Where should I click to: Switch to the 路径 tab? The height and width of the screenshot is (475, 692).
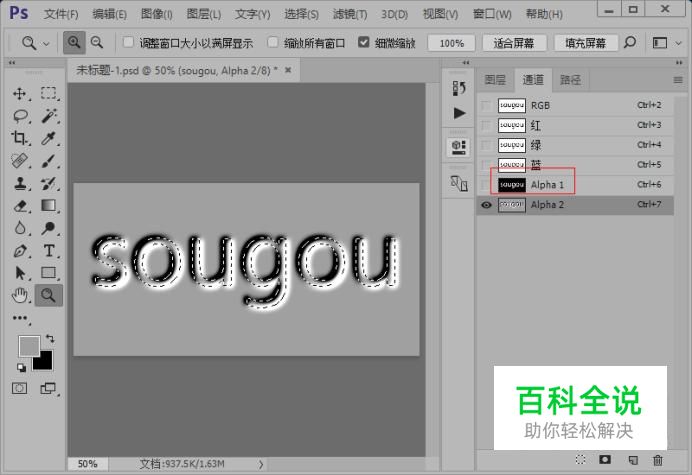pos(570,80)
